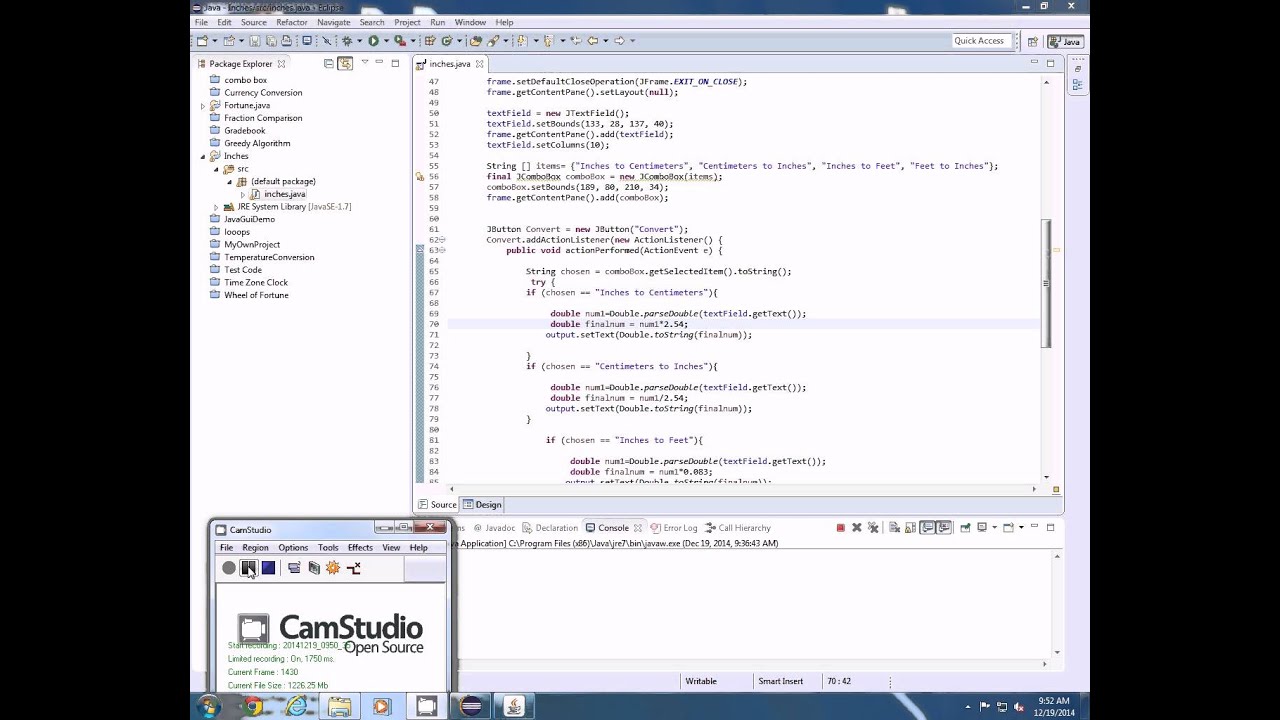This screenshot has width=1280, height=720.
Task: Click the CamStudio Pause button
Action: (x=248, y=568)
